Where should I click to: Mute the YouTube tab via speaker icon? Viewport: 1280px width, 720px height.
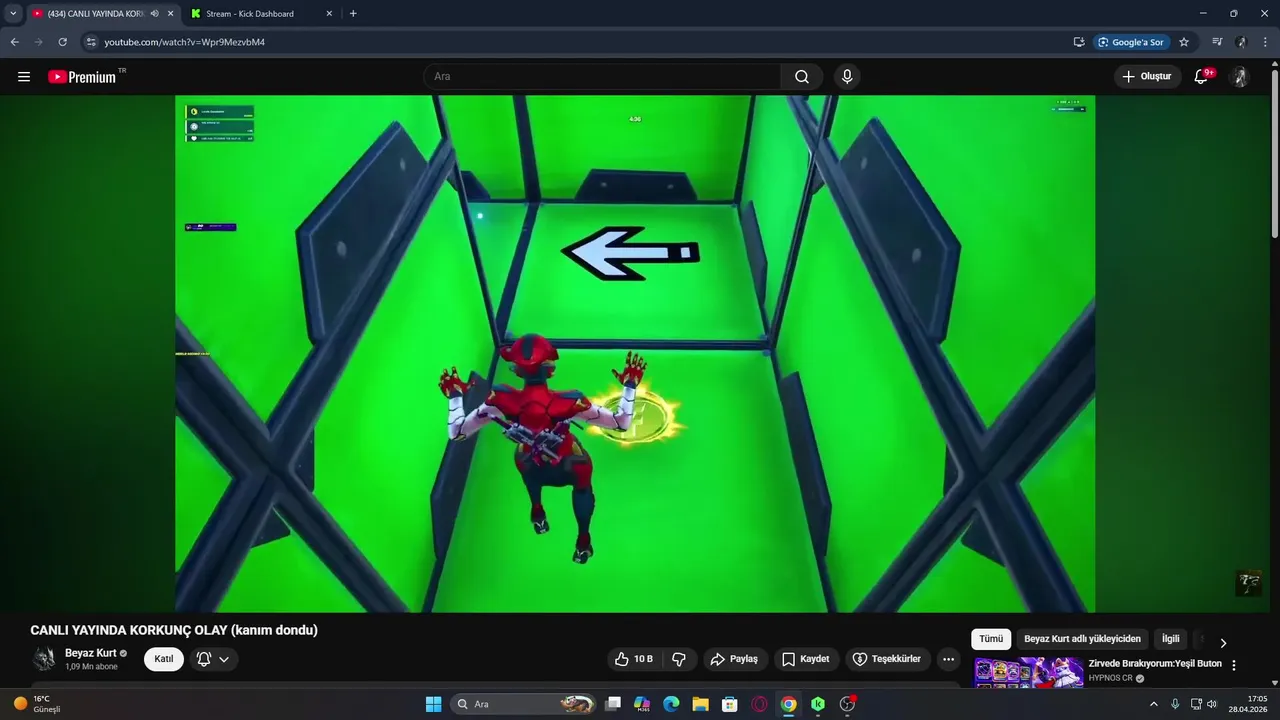click(x=154, y=14)
